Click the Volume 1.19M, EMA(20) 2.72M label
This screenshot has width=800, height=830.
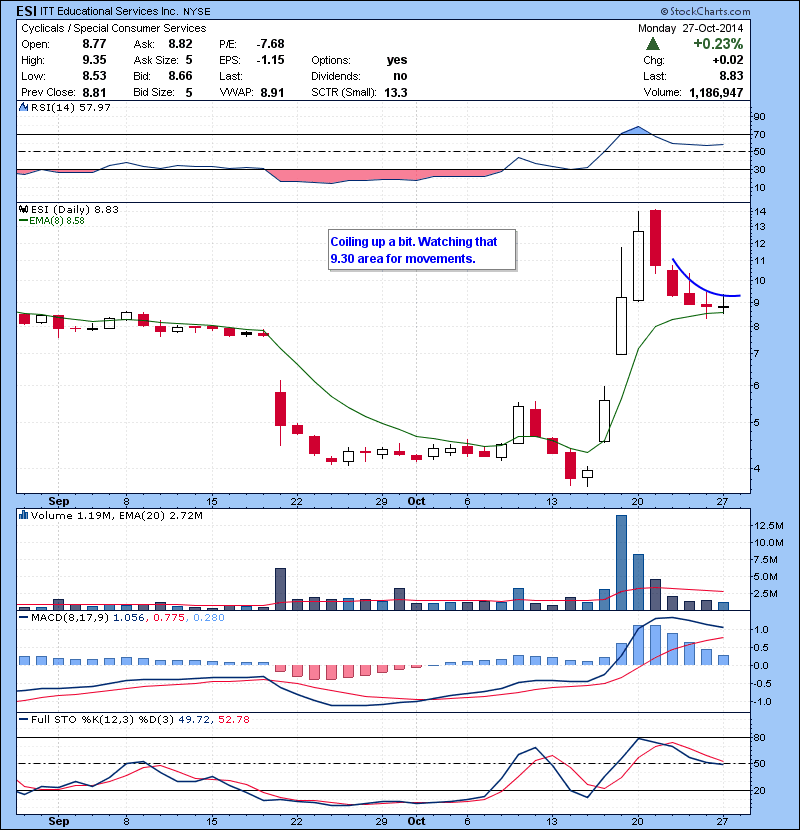(116, 515)
